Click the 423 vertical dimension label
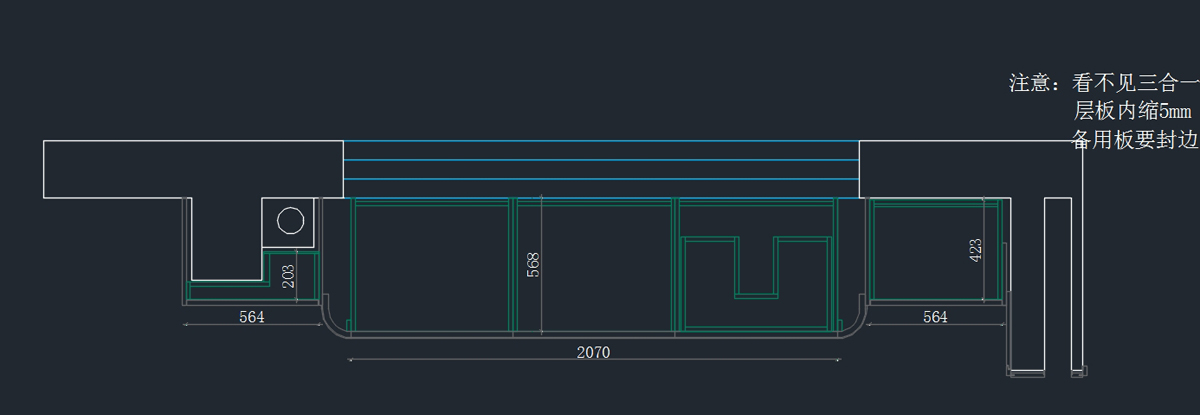The width and height of the screenshot is (1200, 415). pyautogui.click(x=977, y=249)
